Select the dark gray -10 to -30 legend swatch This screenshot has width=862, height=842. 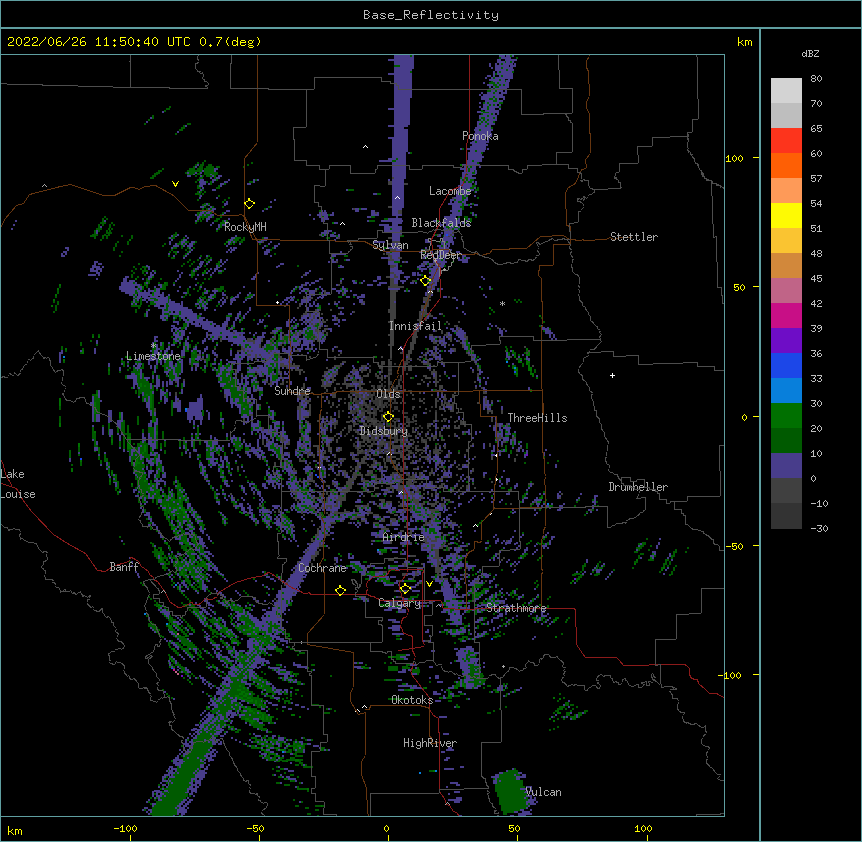(x=786, y=516)
